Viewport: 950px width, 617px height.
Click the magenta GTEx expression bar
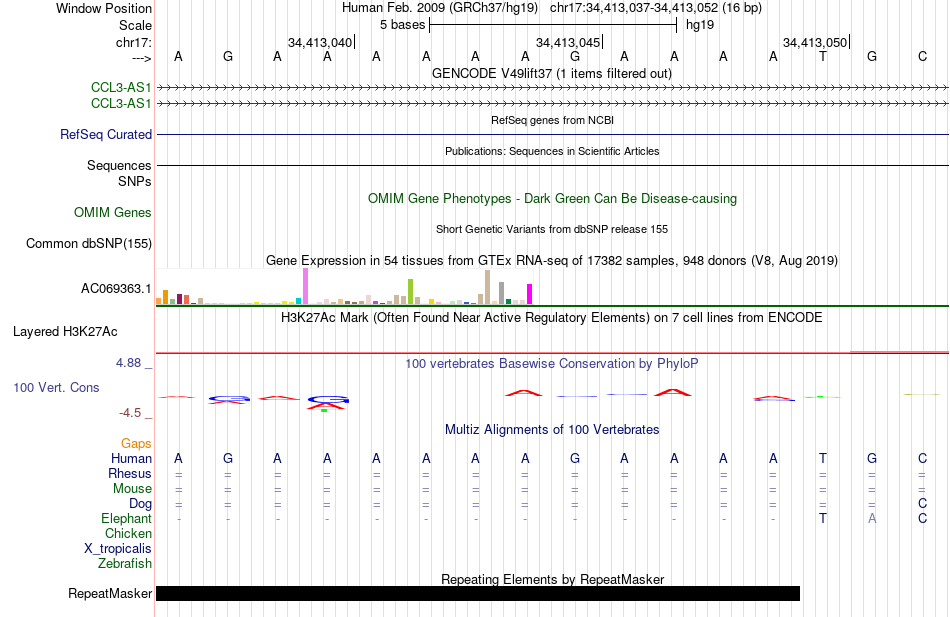coord(529,294)
